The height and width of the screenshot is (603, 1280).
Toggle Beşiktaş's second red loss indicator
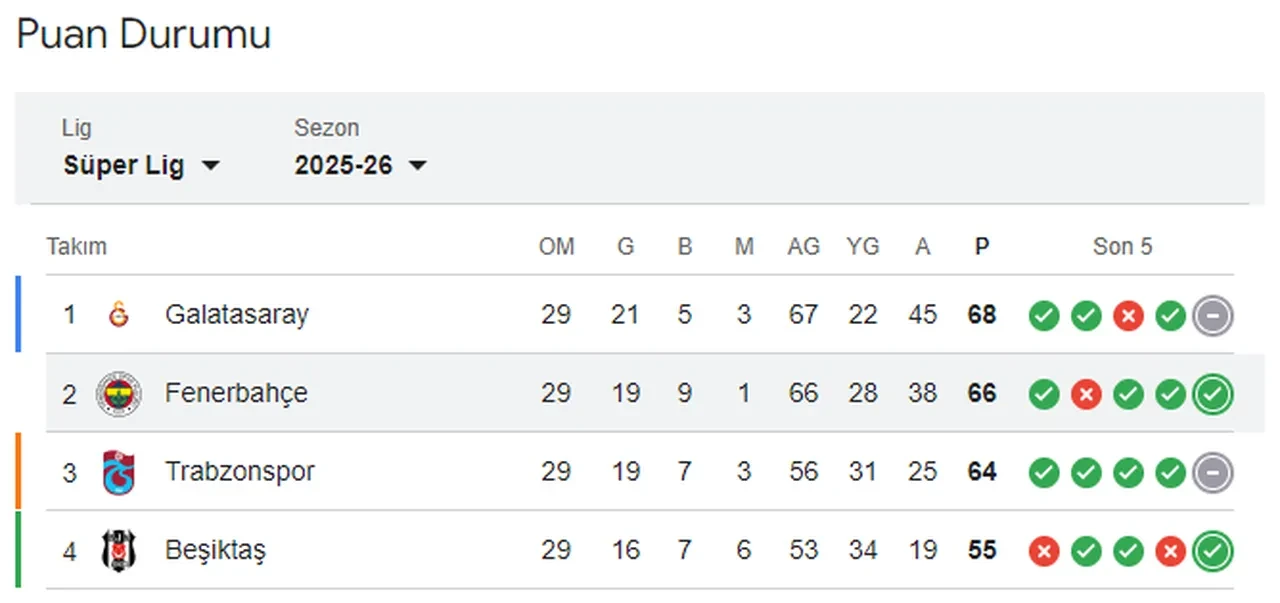point(1170,551)
